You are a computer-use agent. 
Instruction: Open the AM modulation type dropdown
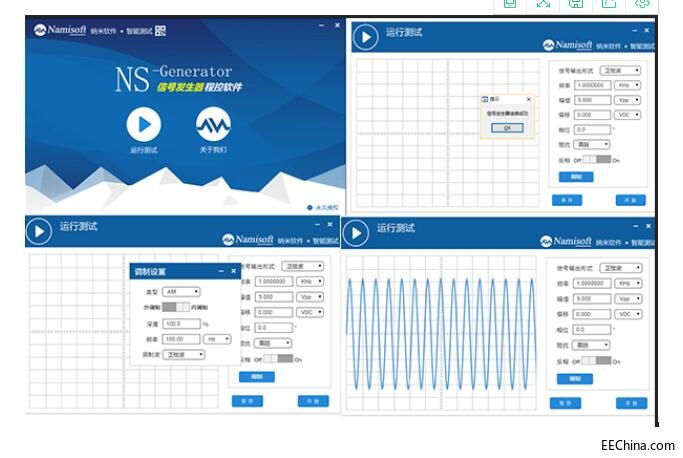tap(183, 291)
